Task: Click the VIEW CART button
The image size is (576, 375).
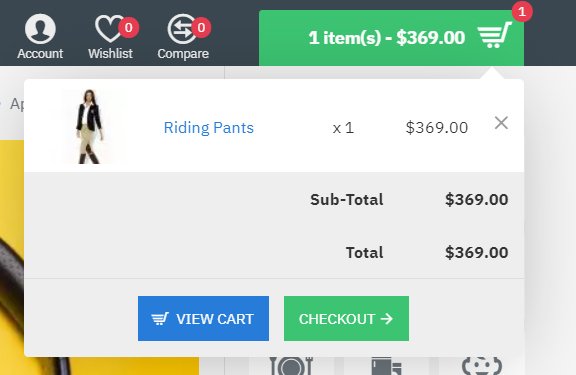Action: coord(203,318)
